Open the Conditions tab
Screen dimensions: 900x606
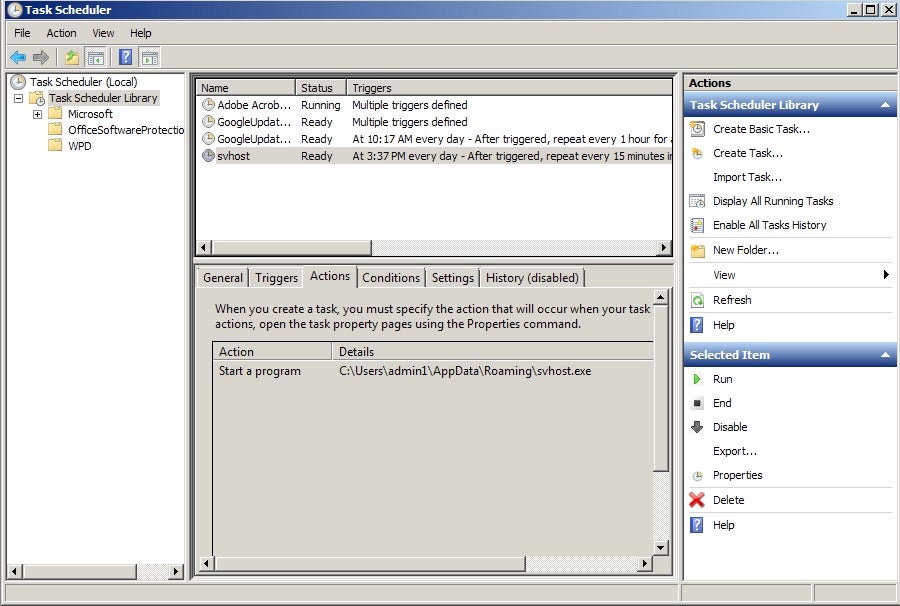tap(391, 278)
